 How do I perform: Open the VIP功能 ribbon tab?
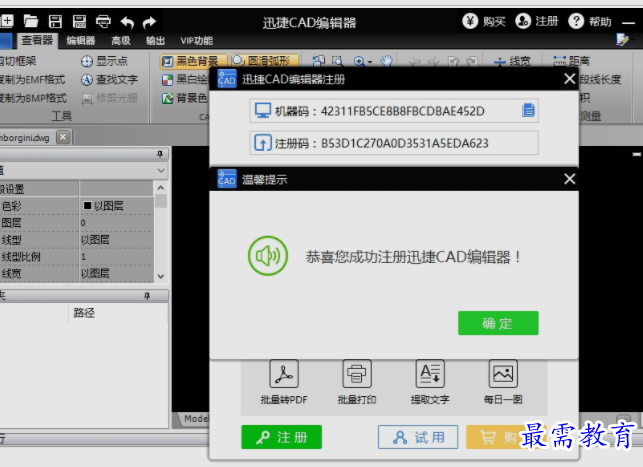[196, 41]
